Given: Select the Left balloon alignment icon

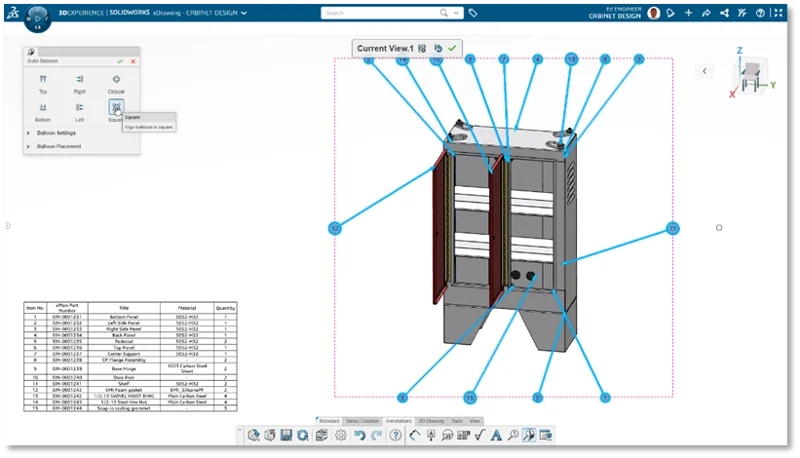Looking at the screenshot, I should pos(79,109).
